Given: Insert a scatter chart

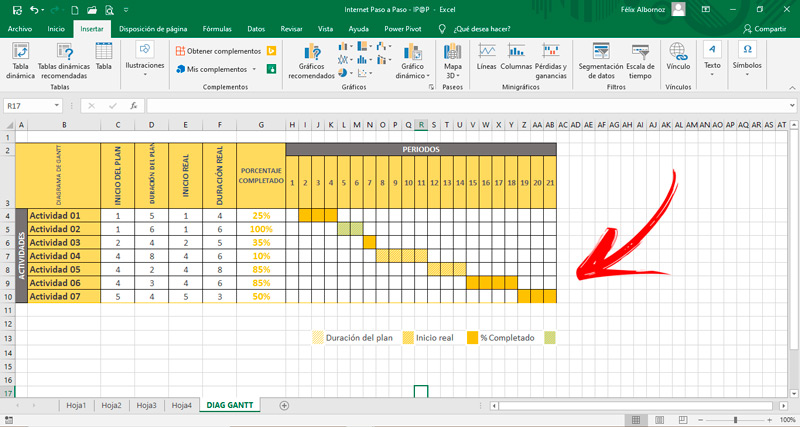Looking at the screenshot, I should click(x=364, y=72).
